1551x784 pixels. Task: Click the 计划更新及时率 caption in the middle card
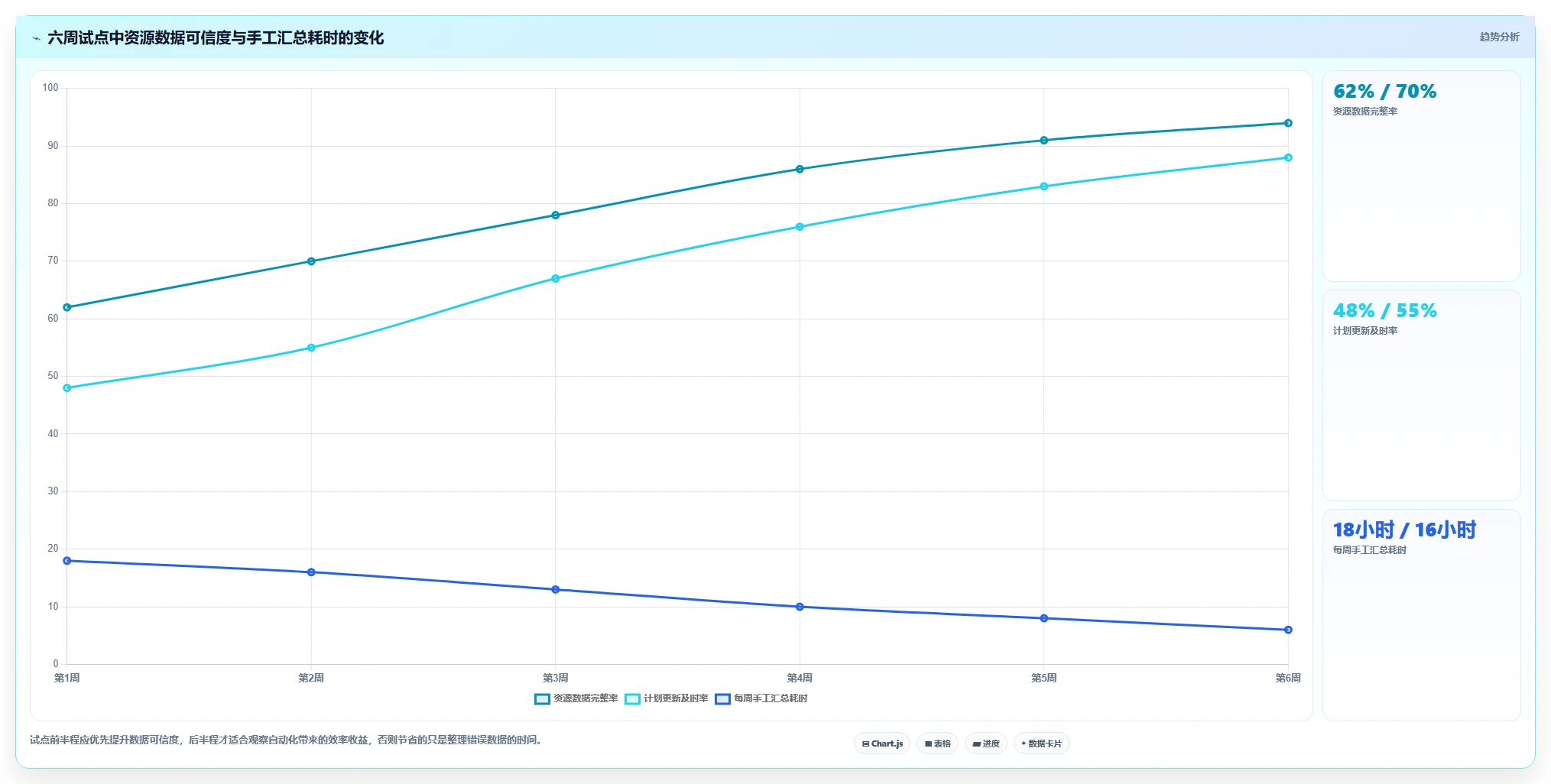pyautogui.click(x=1365, y=331)
